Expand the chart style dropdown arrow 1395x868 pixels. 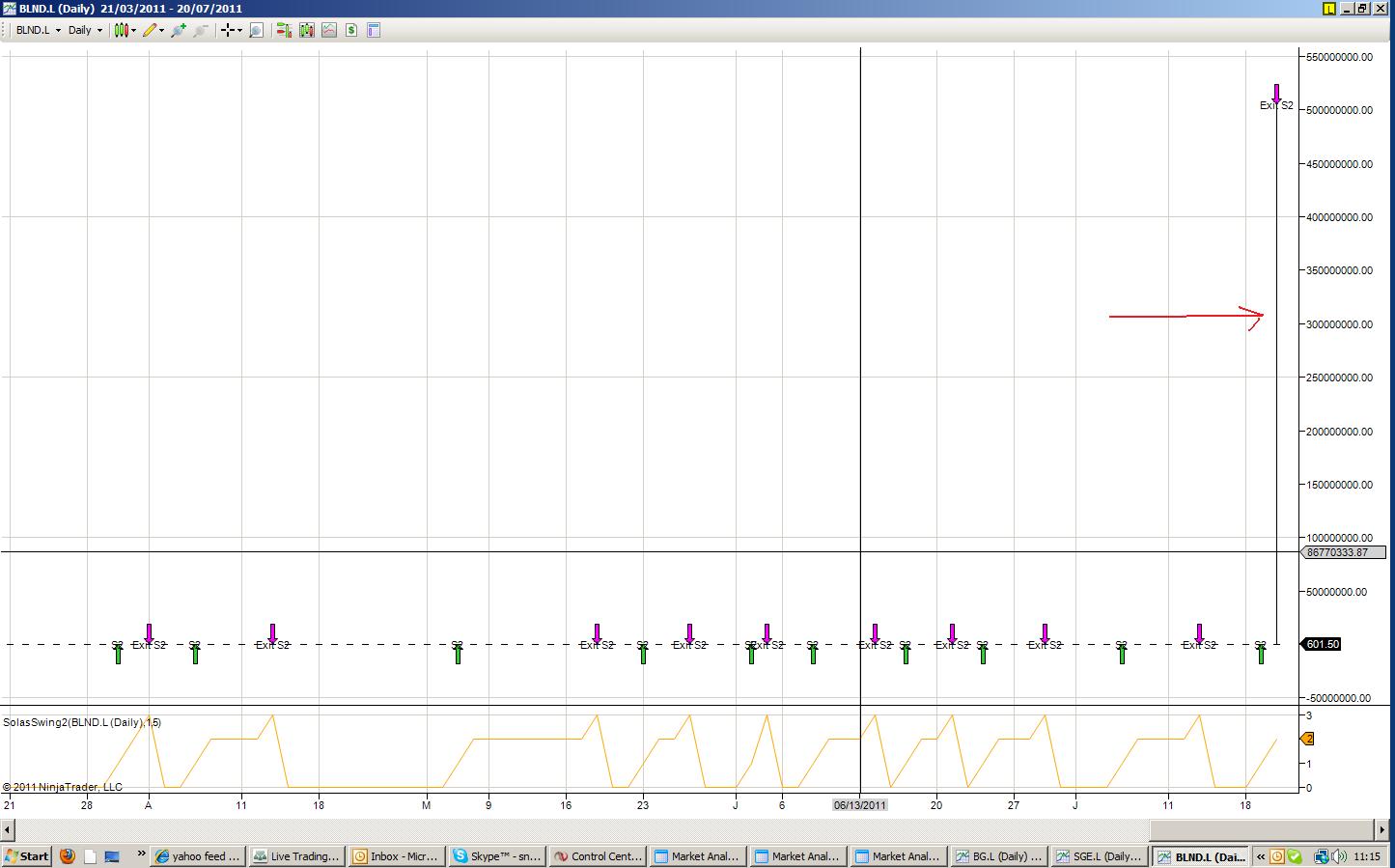coord(133,30)
